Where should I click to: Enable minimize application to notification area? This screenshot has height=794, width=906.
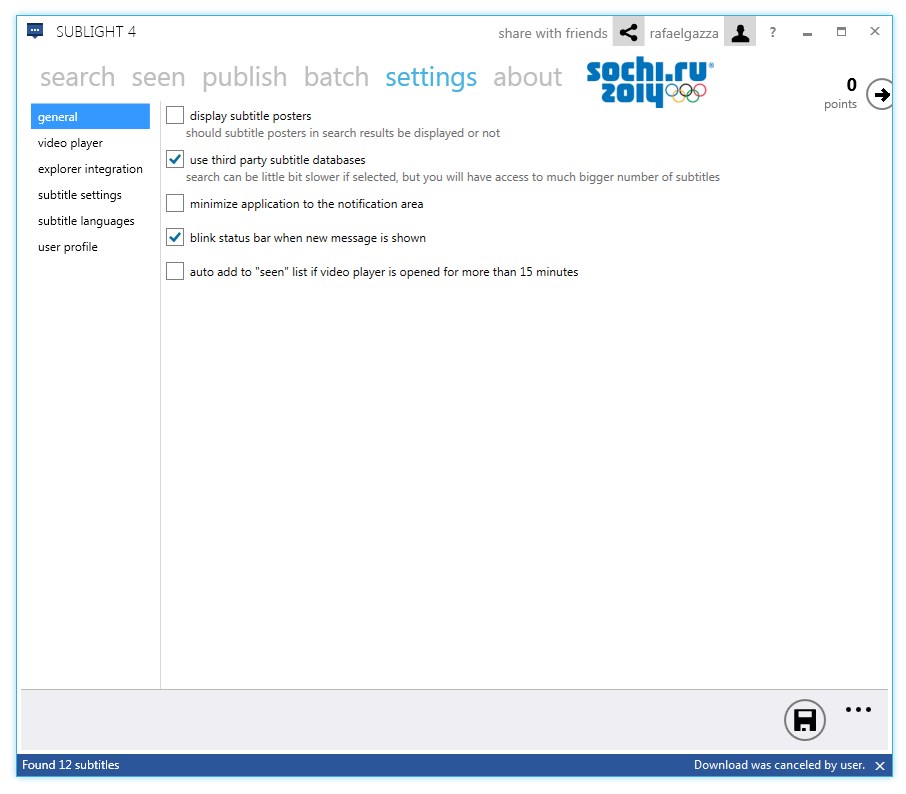pyautogui.click(x=175, y=203)
